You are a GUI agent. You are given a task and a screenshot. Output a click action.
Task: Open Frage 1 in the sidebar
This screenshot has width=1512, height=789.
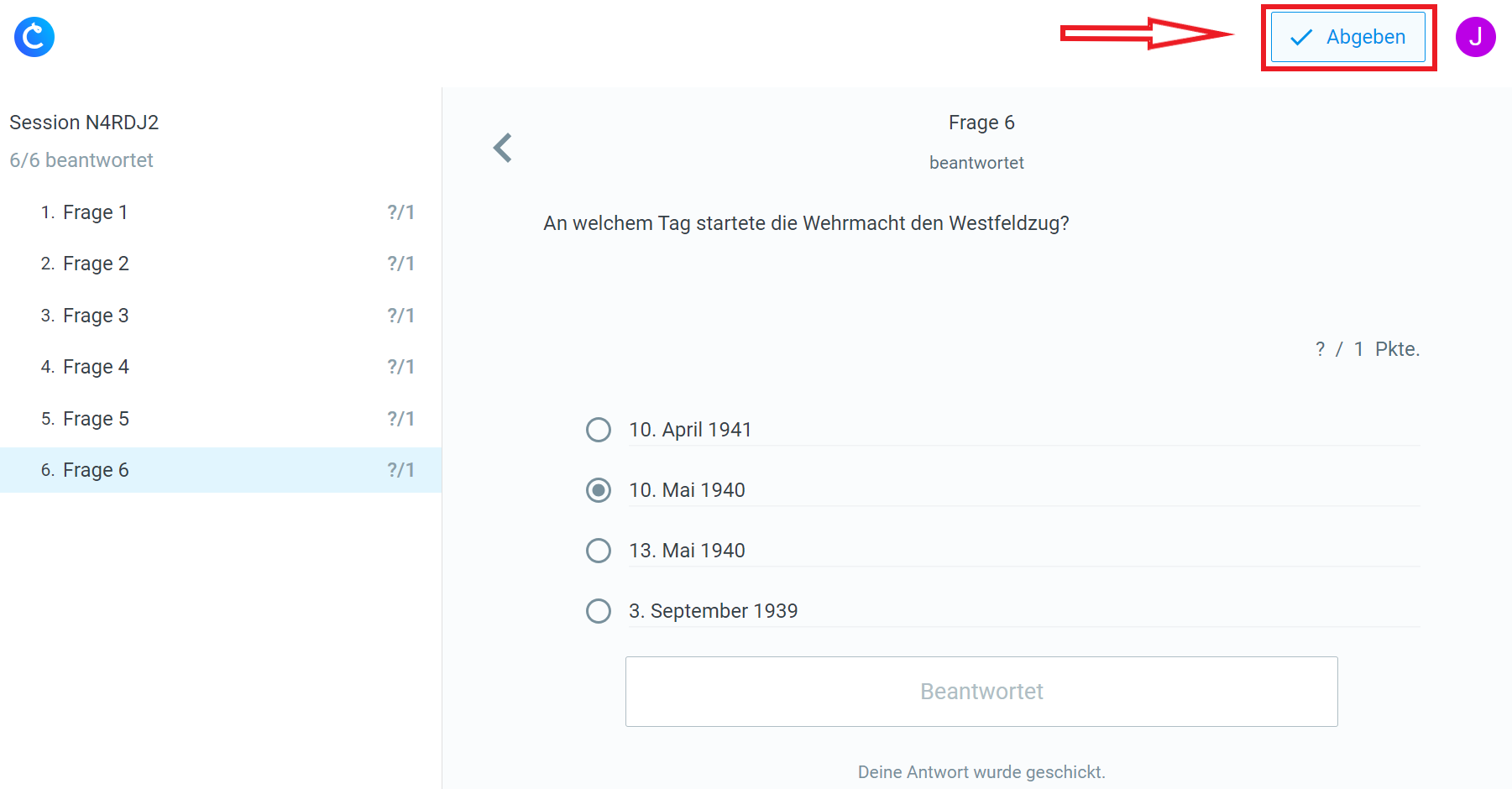[96, 212]
